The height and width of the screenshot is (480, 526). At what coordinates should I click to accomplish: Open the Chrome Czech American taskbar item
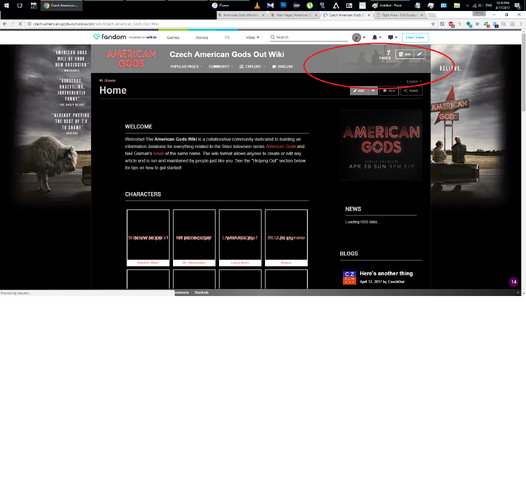pos(61,5)
